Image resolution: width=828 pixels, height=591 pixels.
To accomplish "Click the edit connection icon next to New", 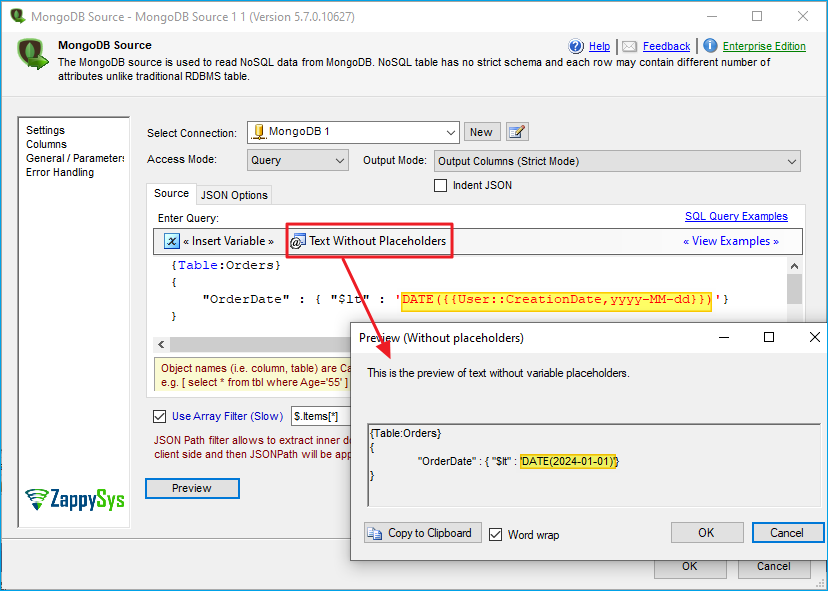I will pos(517,132).
